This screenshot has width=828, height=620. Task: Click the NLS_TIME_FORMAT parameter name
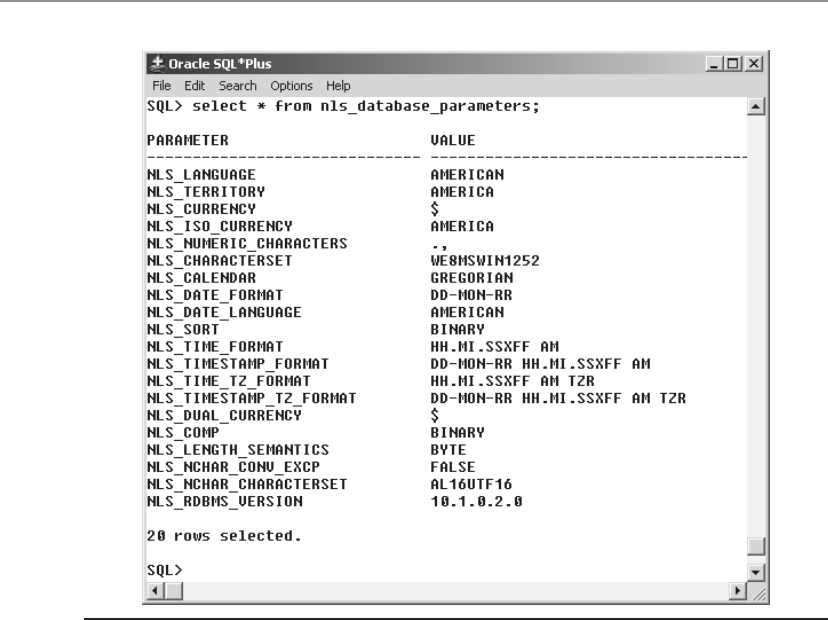tap(215, 347)
